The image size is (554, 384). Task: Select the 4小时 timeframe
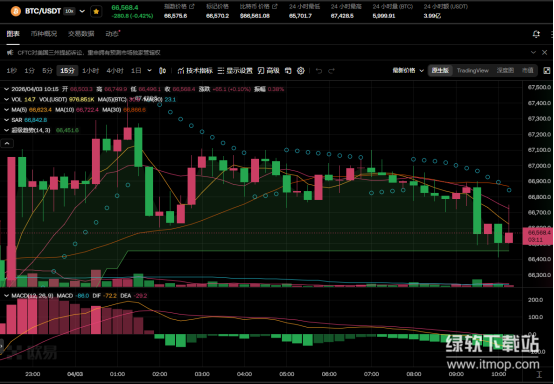pos(115,71)
